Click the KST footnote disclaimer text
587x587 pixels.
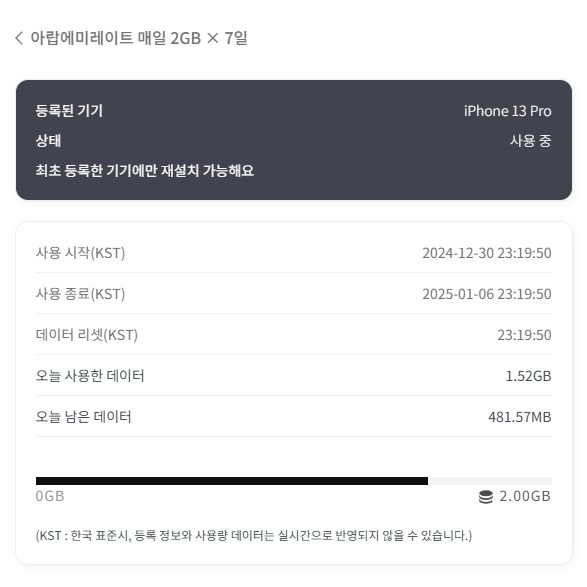point(254,535)
